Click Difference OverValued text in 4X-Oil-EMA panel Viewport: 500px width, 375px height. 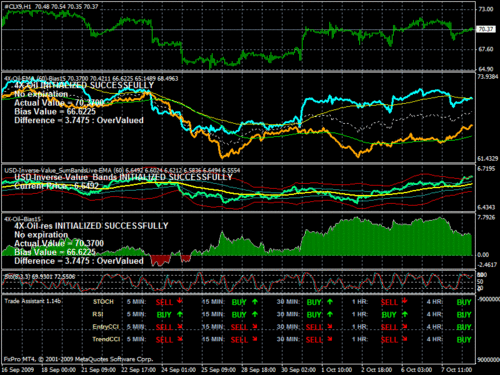point(79,120)
